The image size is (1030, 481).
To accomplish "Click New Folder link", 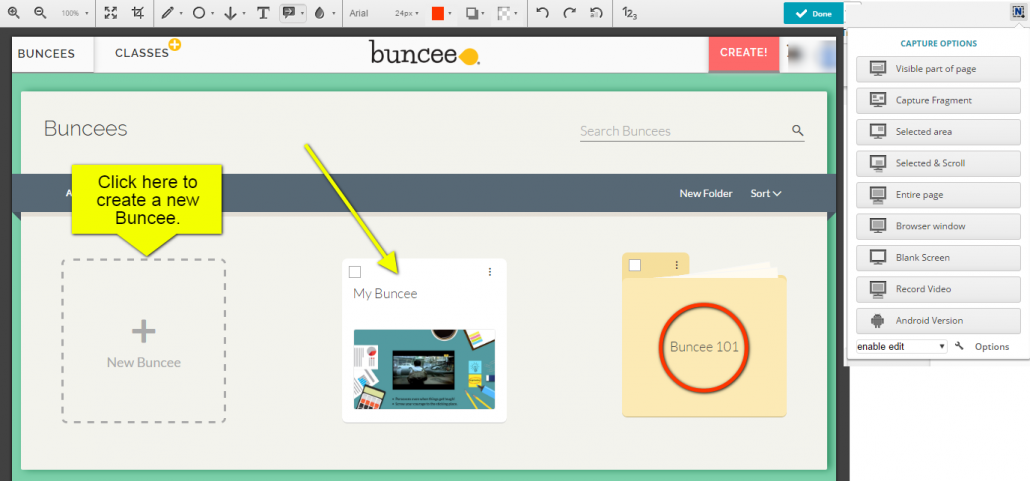I will coord(705,193).
